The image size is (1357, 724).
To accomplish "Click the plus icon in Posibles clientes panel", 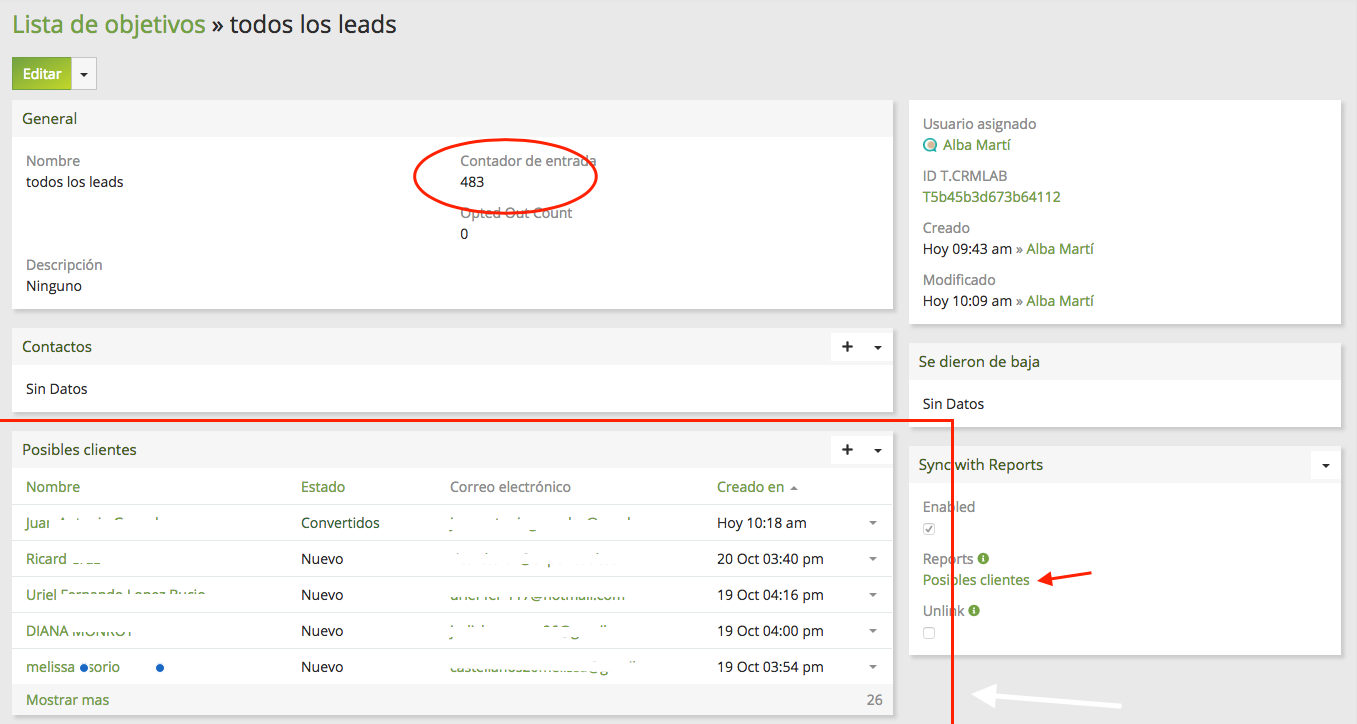I will coord(847,450).
